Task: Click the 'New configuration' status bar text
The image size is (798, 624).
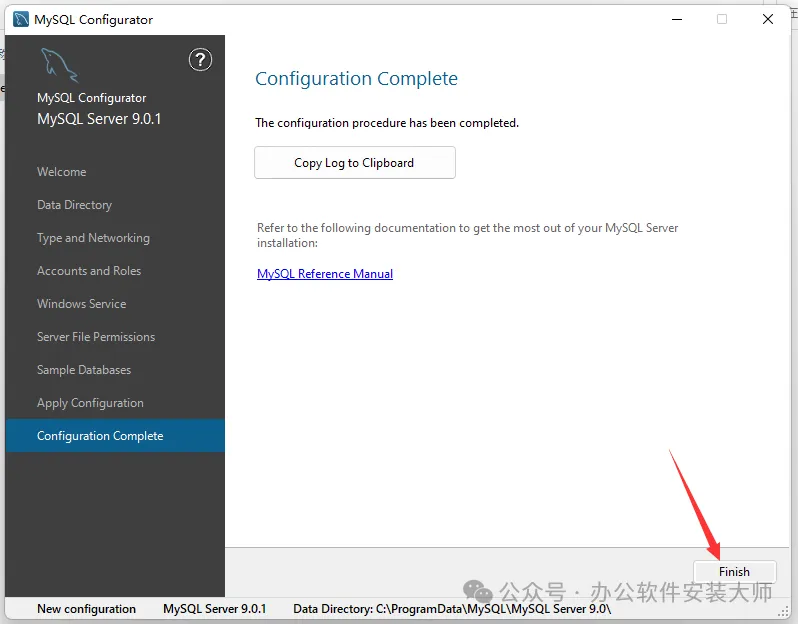Action: click(x=87, y=609)
